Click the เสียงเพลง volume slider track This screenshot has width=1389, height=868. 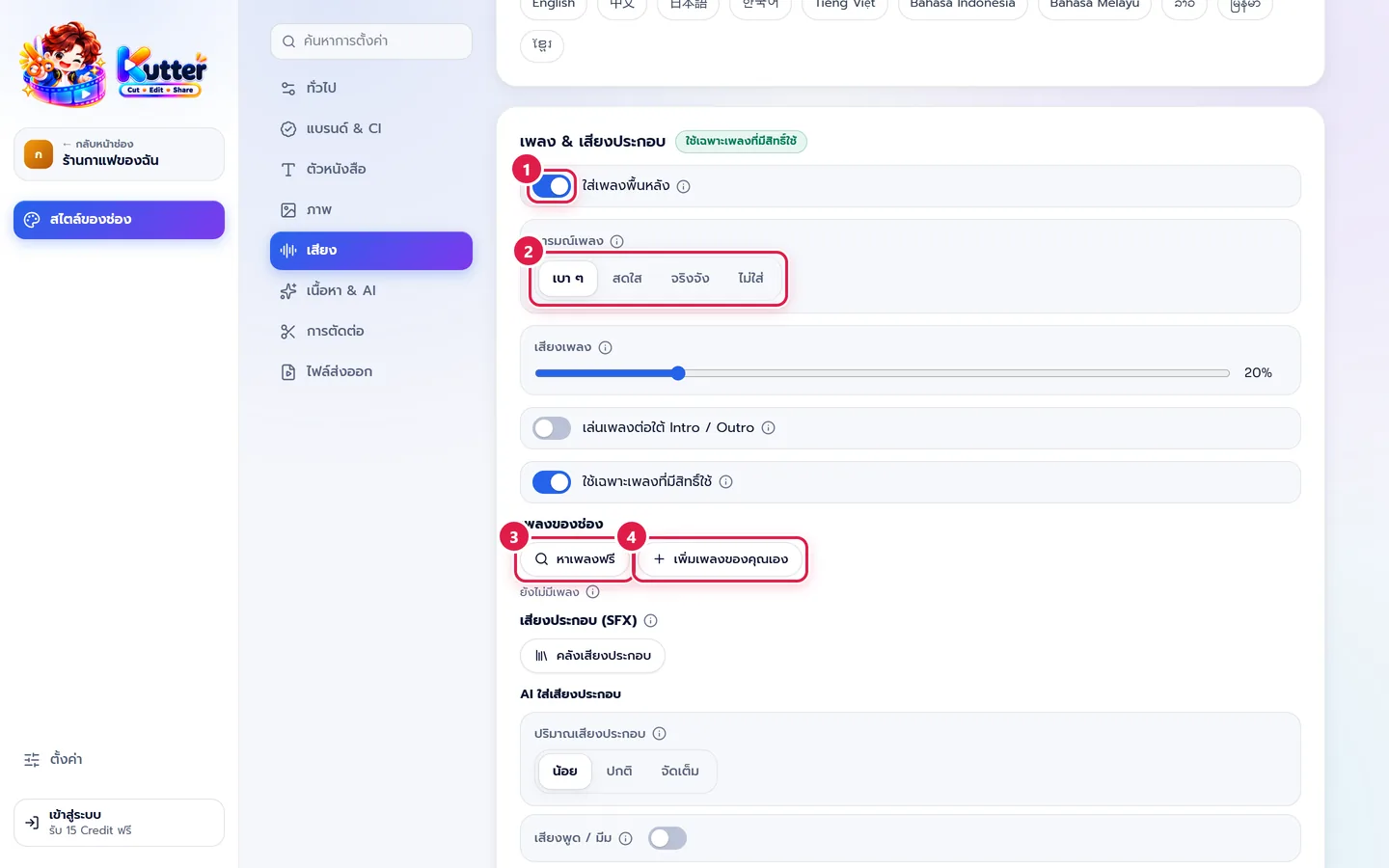[x=883, y=373]
